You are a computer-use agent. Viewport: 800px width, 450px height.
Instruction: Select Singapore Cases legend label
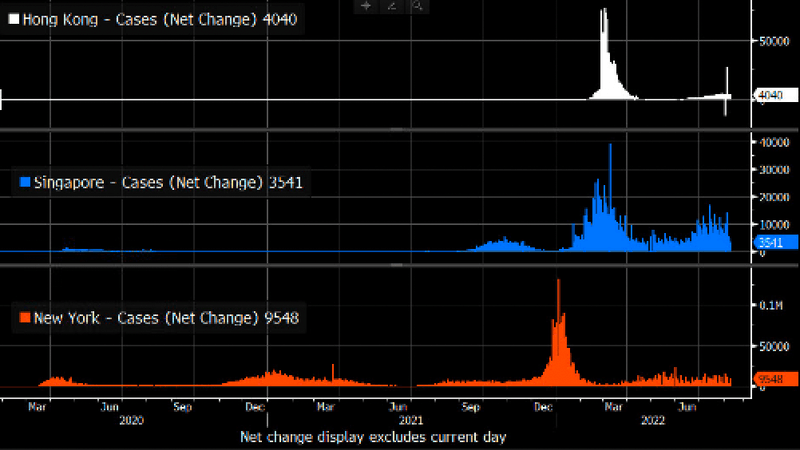click(x=166, y=183)
